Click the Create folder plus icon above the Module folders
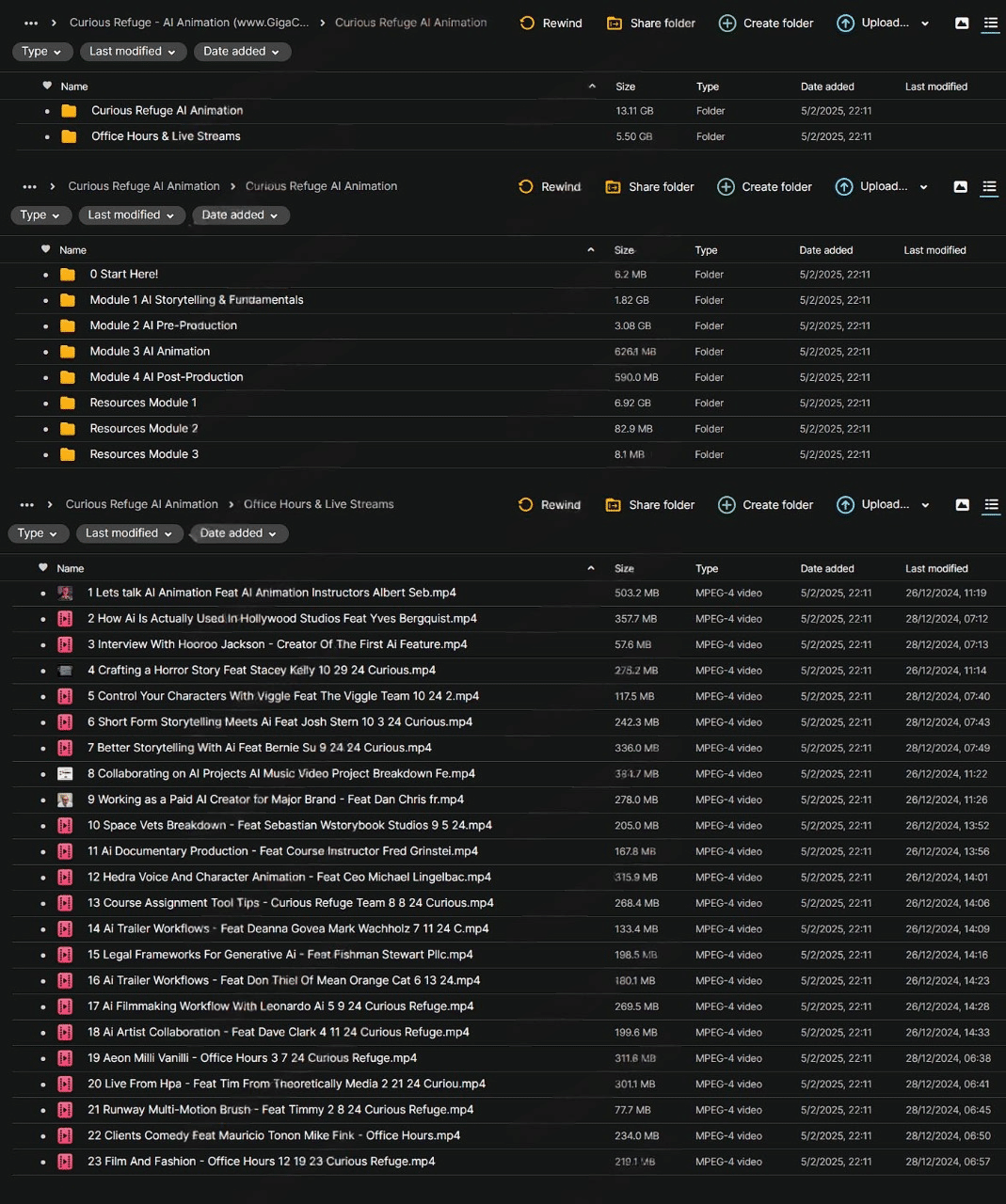Screen dimensions: 1006x1204 (726, 187)
